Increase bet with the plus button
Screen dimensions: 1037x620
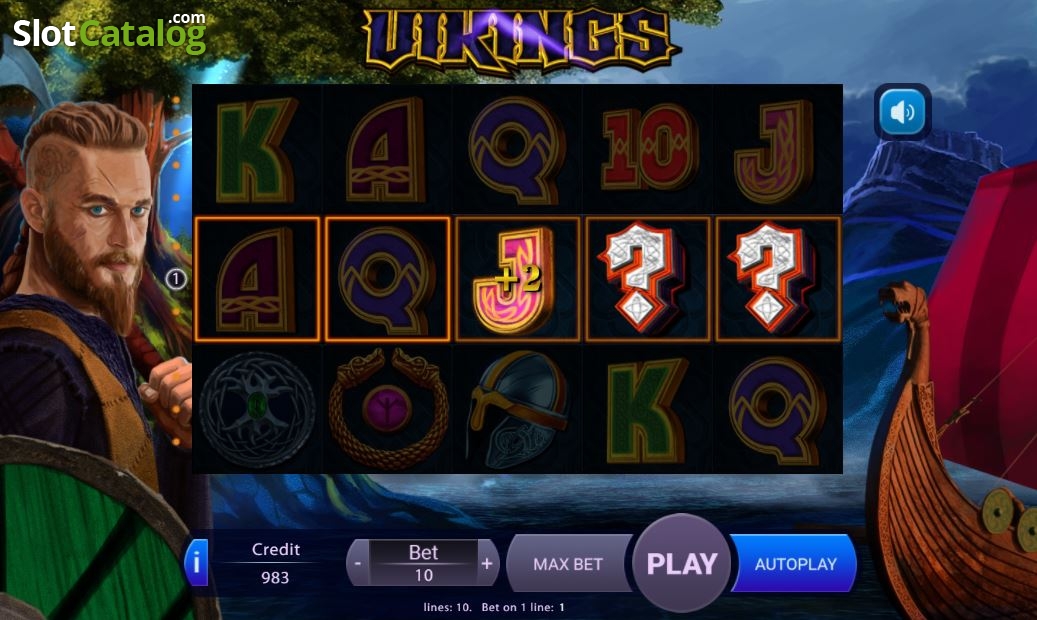(x=487, y=564)
